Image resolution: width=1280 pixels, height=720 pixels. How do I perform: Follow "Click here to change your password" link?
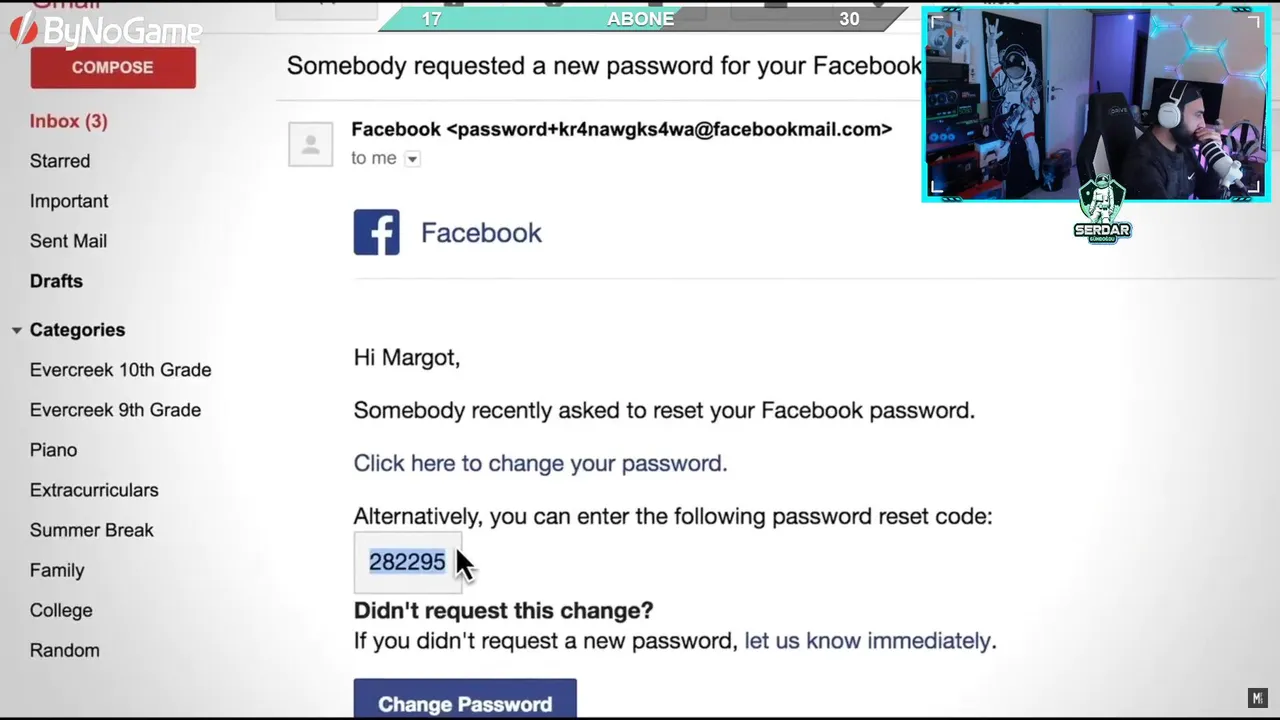(540, 463)
